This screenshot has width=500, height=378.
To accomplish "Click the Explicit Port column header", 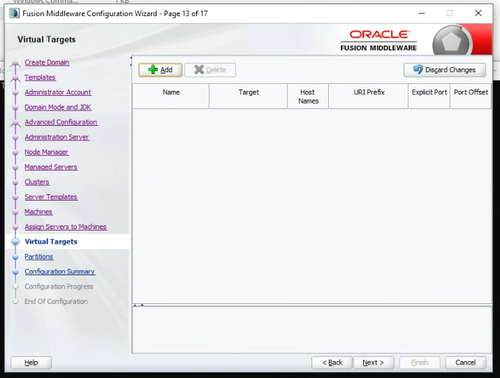I will pos(429,96).
